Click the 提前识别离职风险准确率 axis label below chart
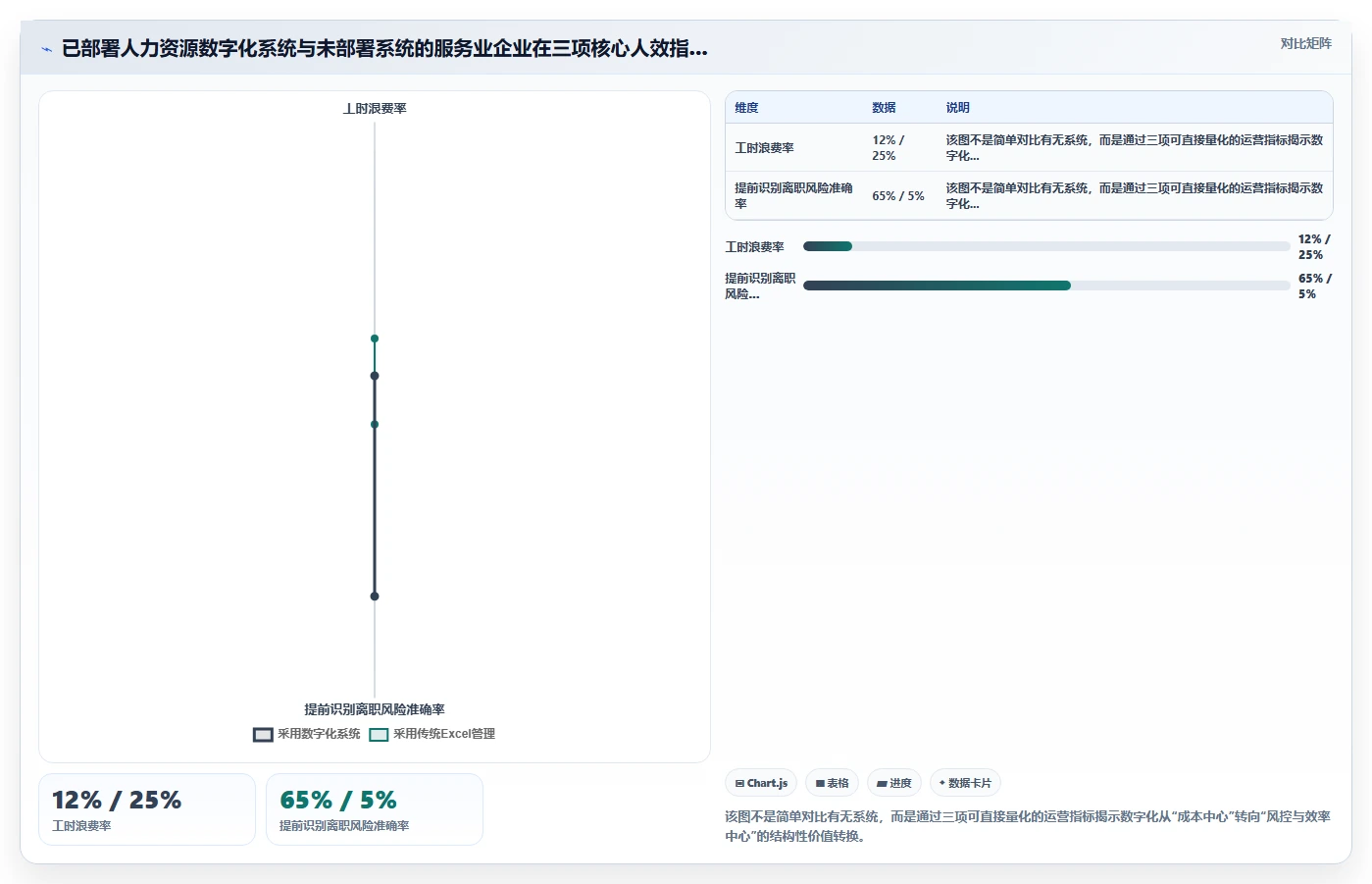This screenshot has width=1372, height=884. coord(375,709)
